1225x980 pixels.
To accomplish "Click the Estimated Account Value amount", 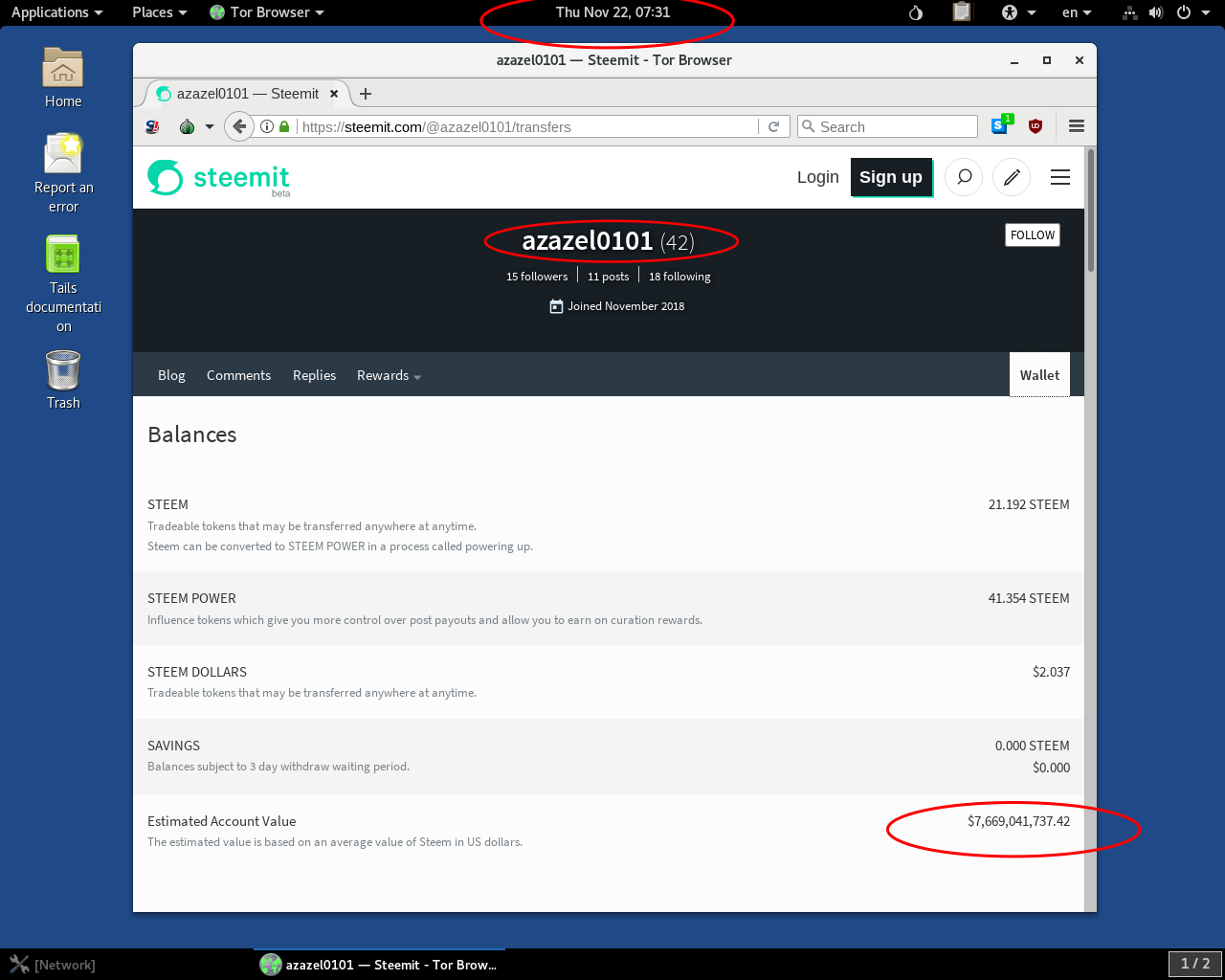I will (1018, 821).
